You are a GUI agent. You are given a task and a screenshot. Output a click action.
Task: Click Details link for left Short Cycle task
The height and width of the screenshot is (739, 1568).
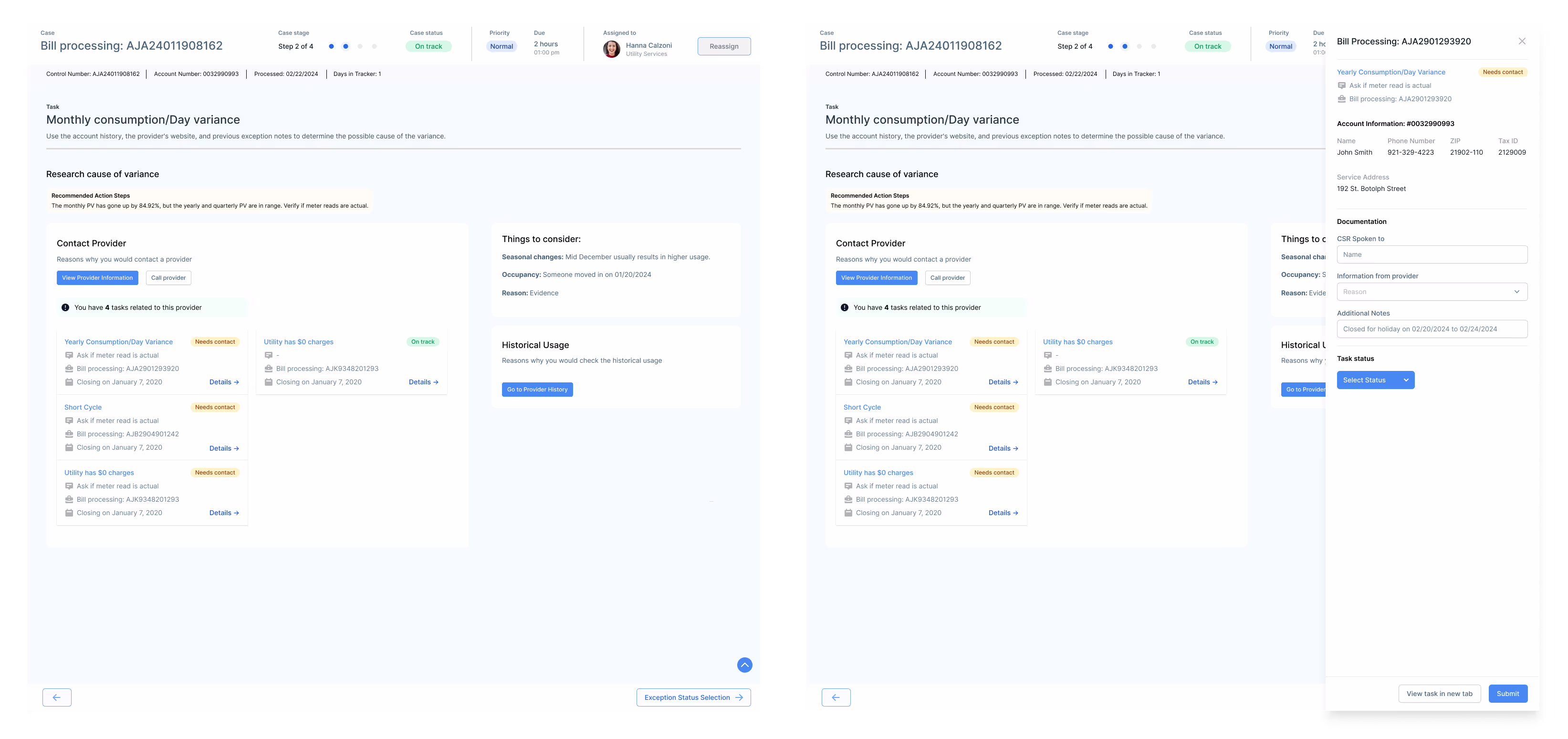coord(223,449)
